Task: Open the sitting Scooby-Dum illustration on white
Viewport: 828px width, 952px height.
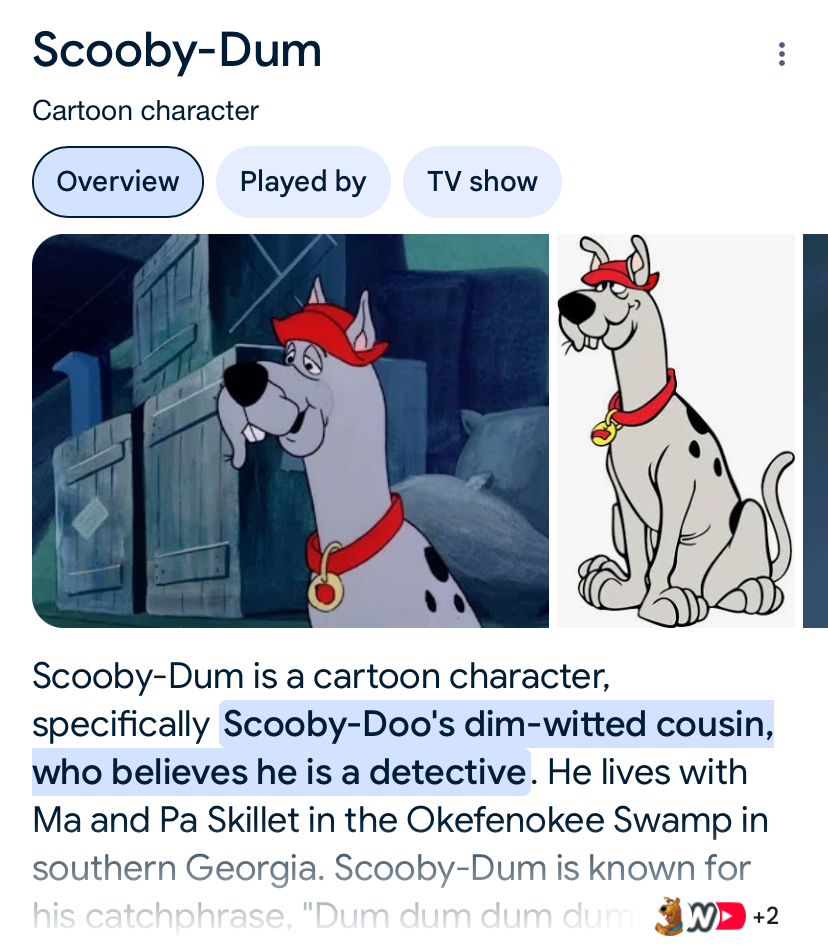Action: [x=676, y=431]
